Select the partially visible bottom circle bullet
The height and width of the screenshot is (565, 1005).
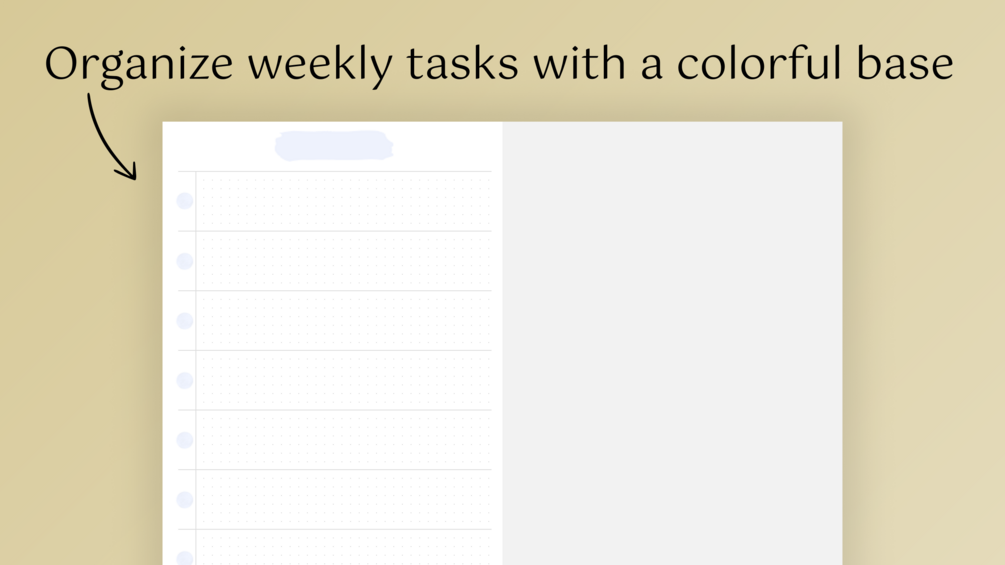click(x=185, y=558)
